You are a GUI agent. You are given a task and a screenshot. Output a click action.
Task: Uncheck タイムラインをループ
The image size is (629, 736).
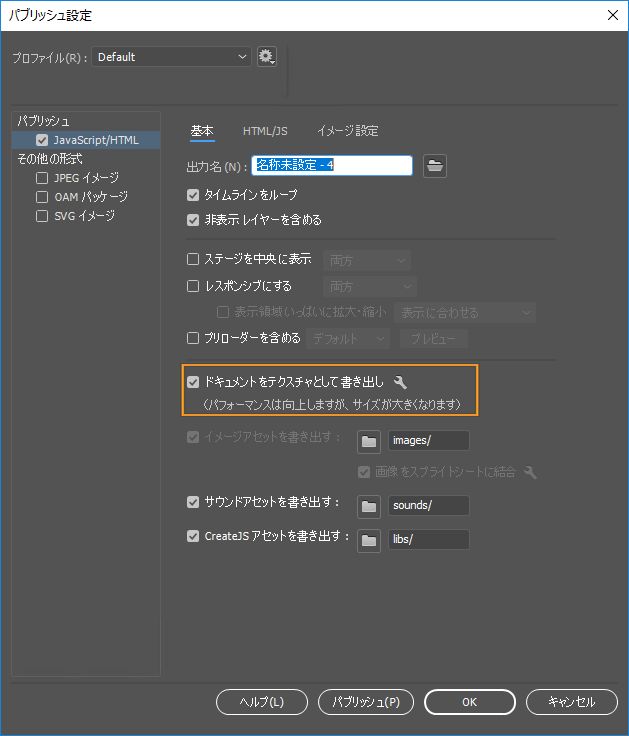(x=193, y=195)
